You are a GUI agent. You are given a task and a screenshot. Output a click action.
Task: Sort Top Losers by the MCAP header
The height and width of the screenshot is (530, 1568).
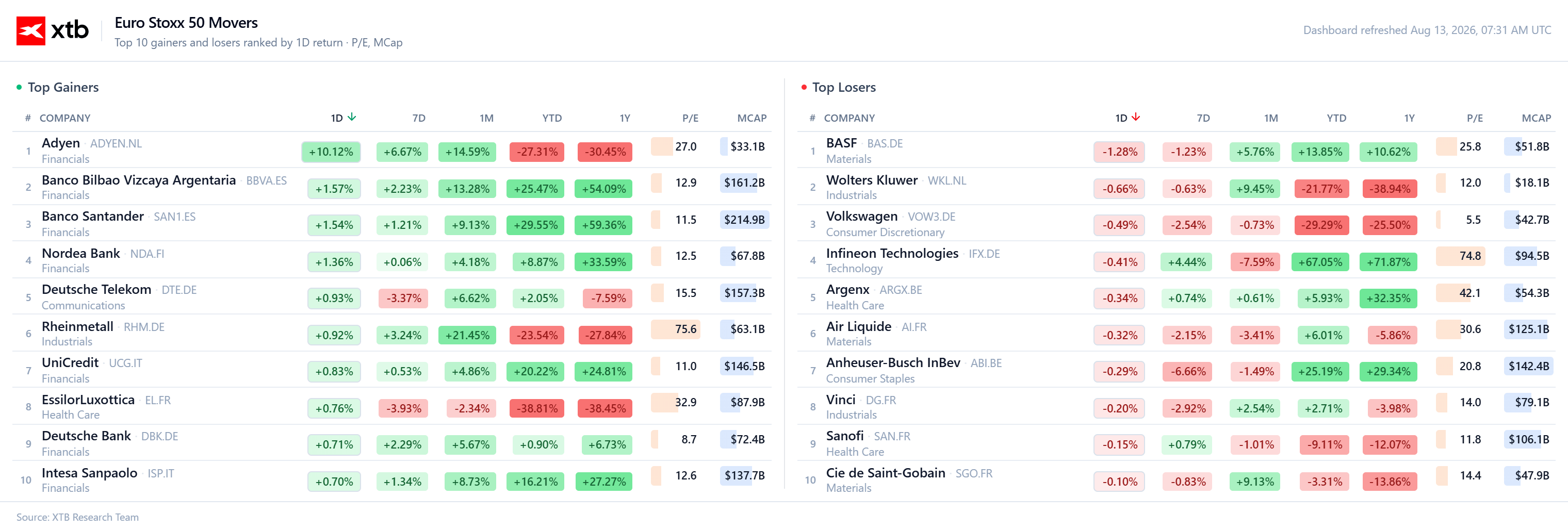tap(1536, 118)
